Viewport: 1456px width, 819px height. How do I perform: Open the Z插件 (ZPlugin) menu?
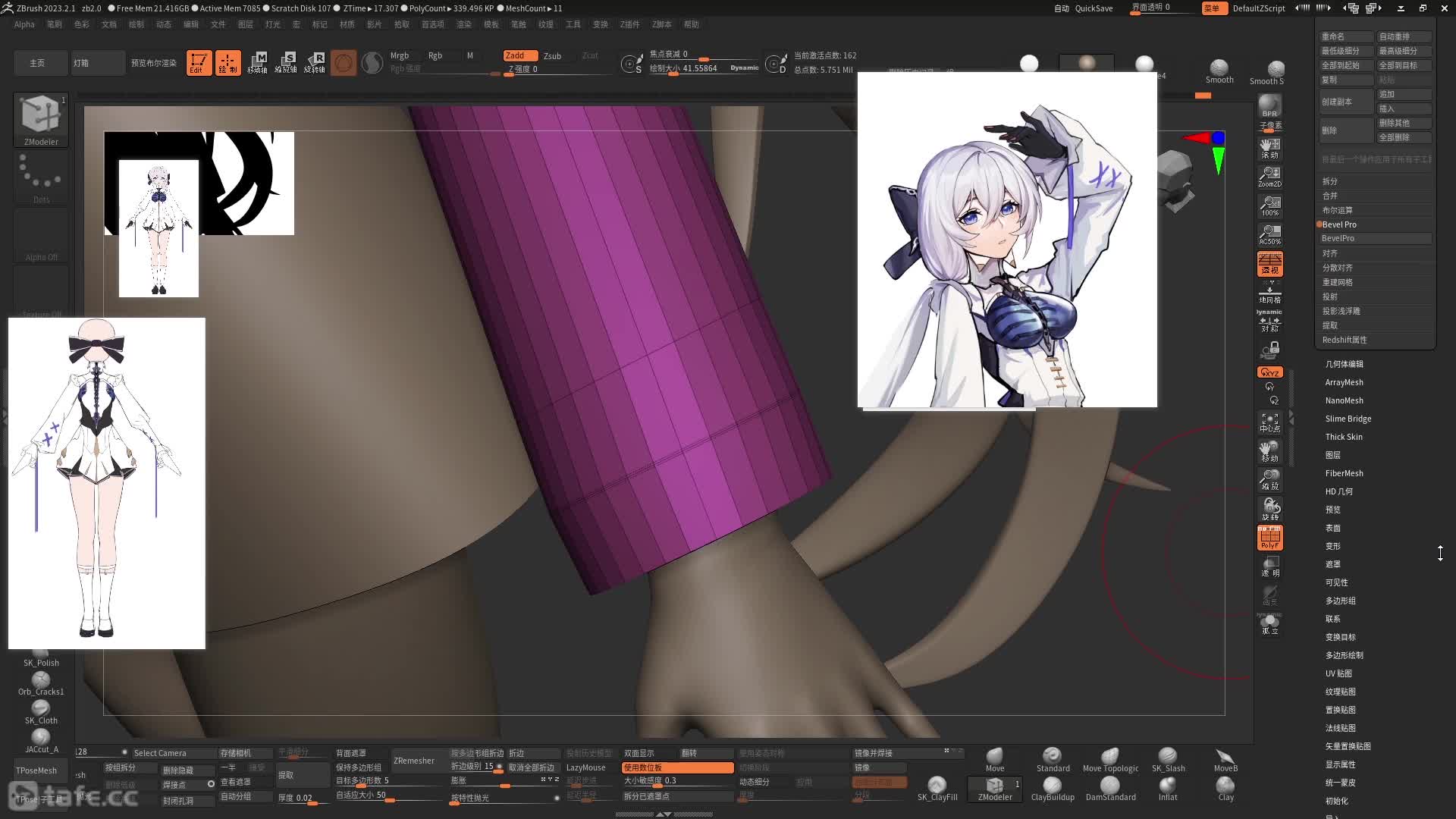630,24
